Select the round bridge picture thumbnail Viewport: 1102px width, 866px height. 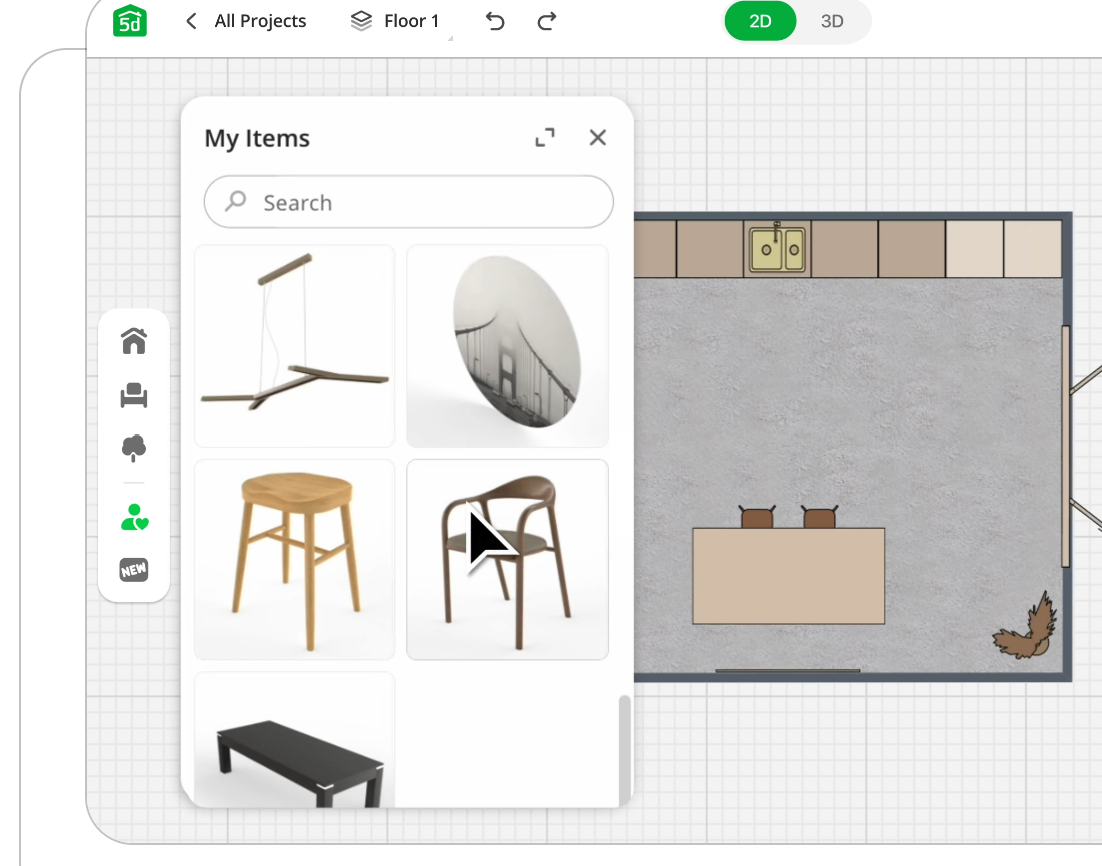507,346
